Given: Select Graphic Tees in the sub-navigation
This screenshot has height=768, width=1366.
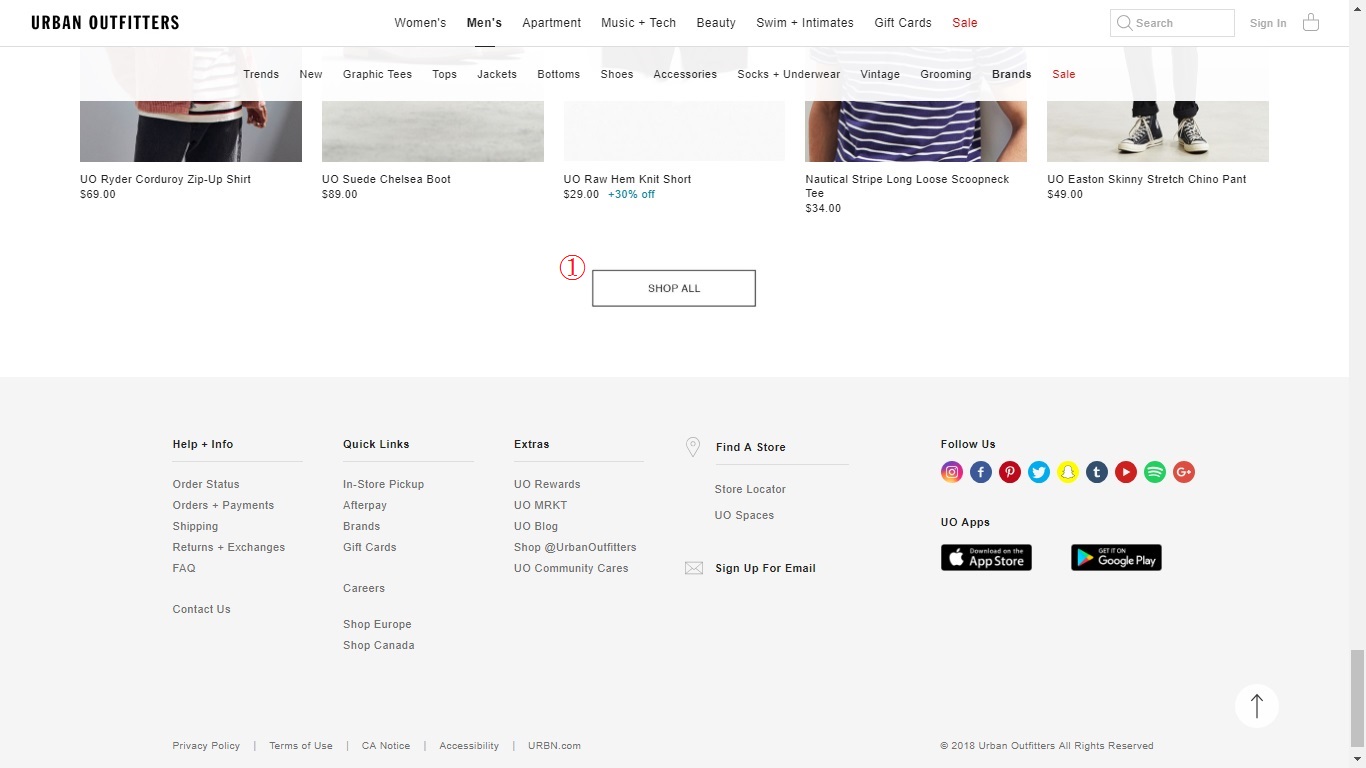Looking at the screenshot, I should [x=377, y=74].
